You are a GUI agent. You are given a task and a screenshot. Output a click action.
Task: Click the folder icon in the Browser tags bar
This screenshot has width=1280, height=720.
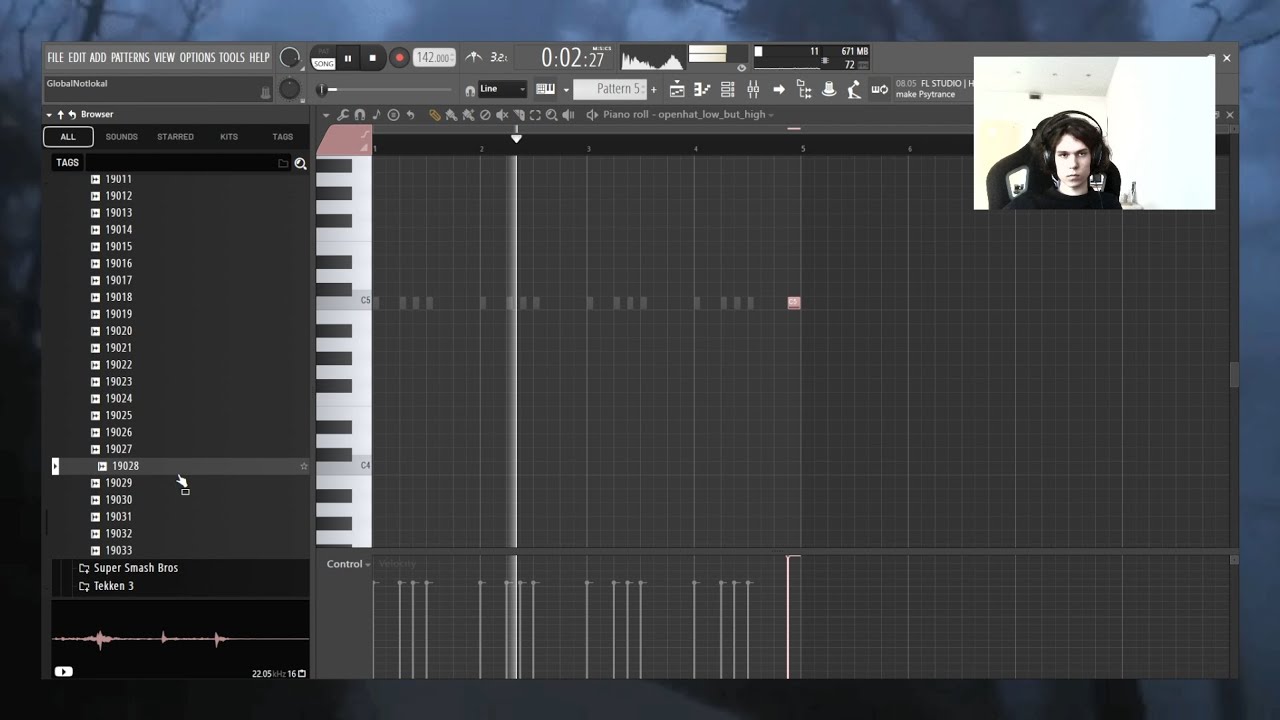pos(283,163)
